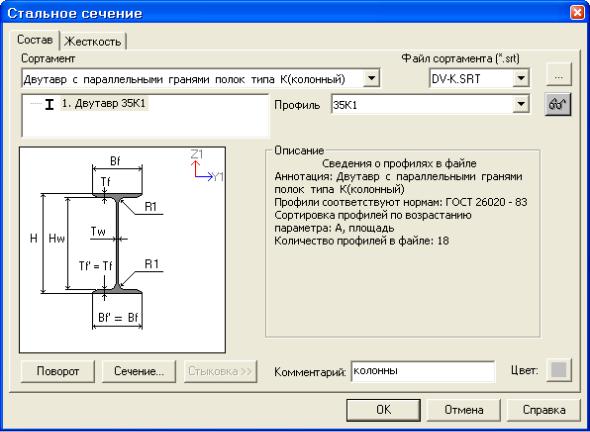
Task: Click the disabled Стыковка >> button
Action: [220, 371]
